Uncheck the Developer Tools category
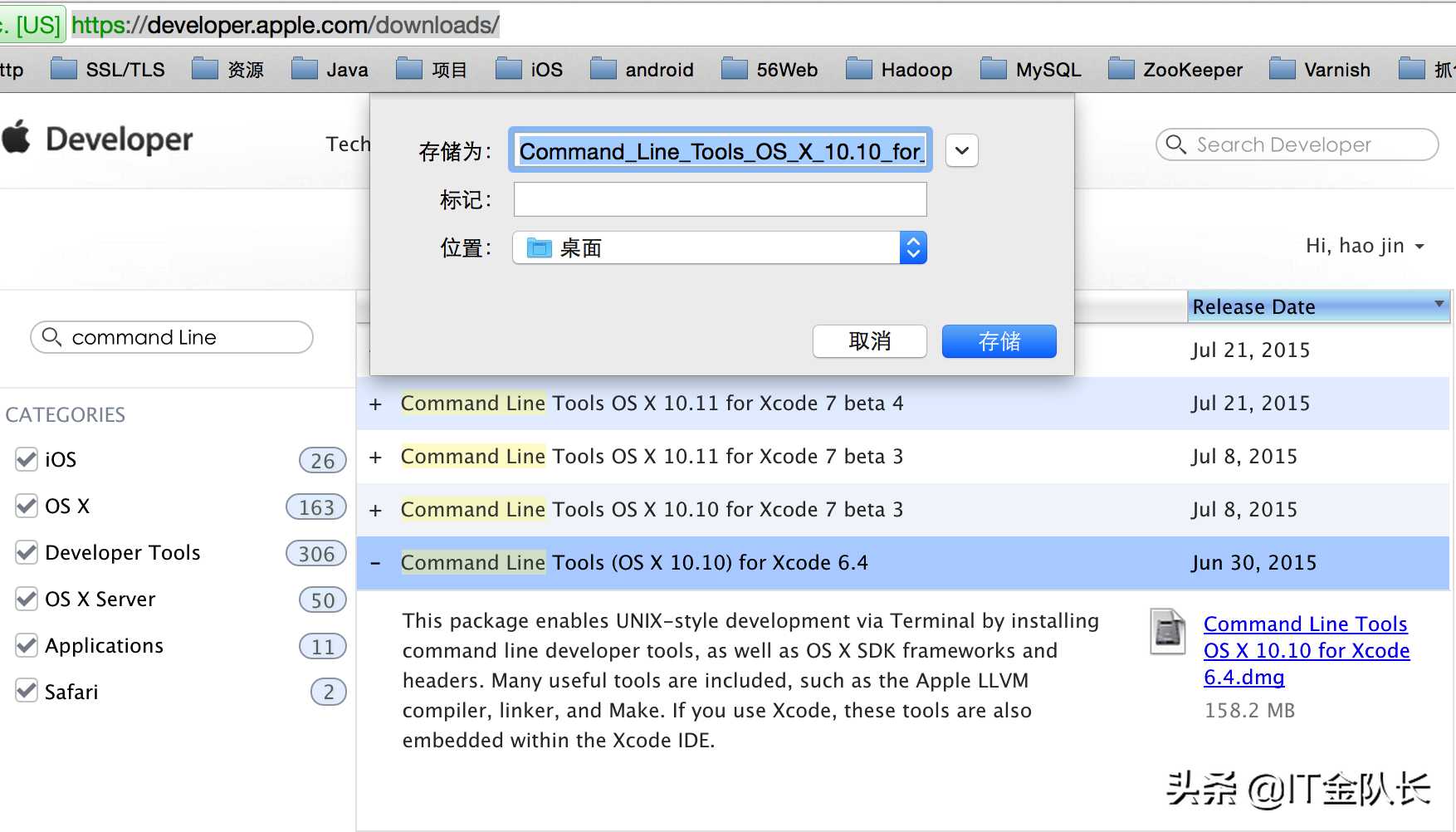 (27, 552)
